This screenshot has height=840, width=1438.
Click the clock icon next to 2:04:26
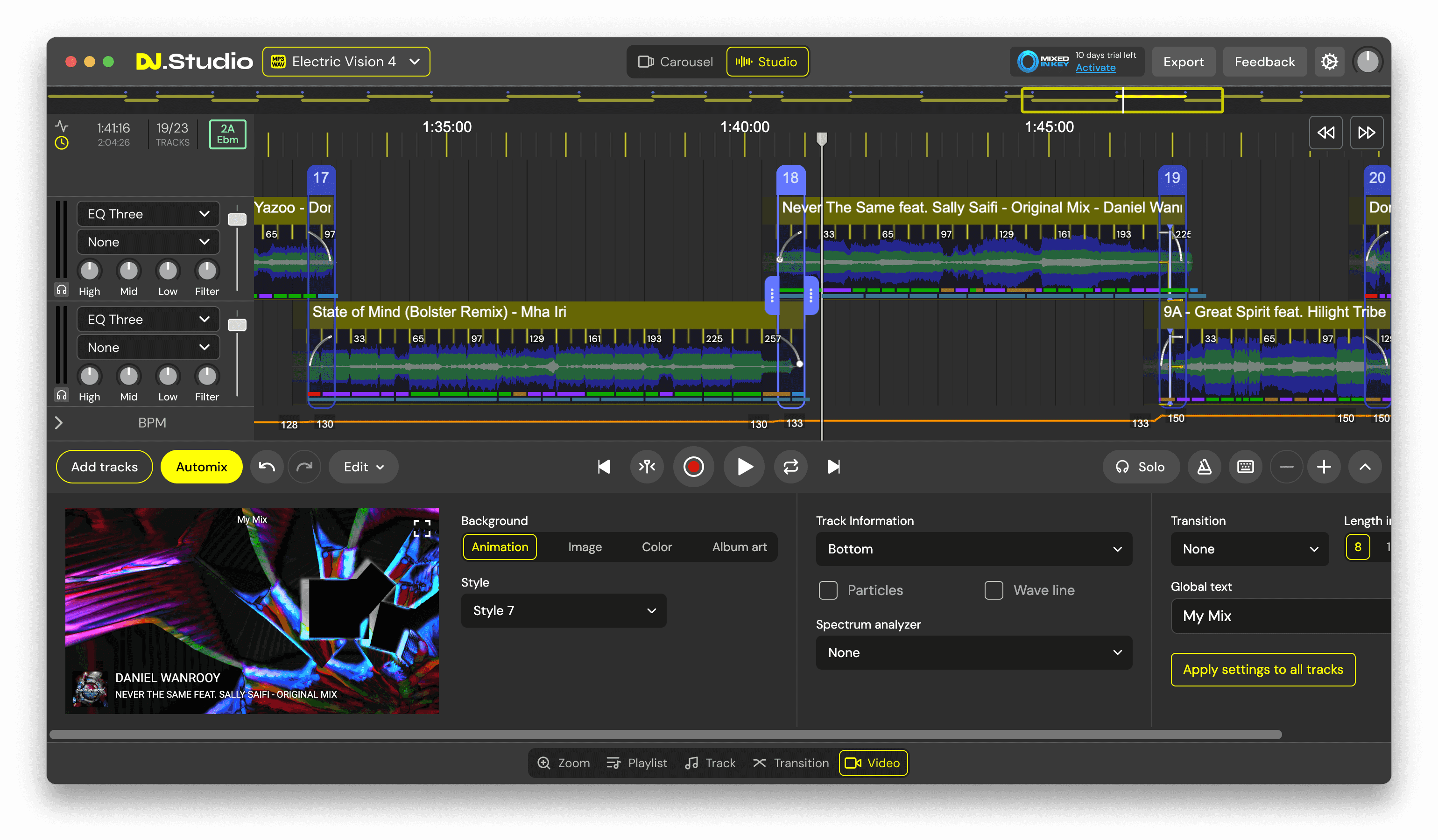62,142
